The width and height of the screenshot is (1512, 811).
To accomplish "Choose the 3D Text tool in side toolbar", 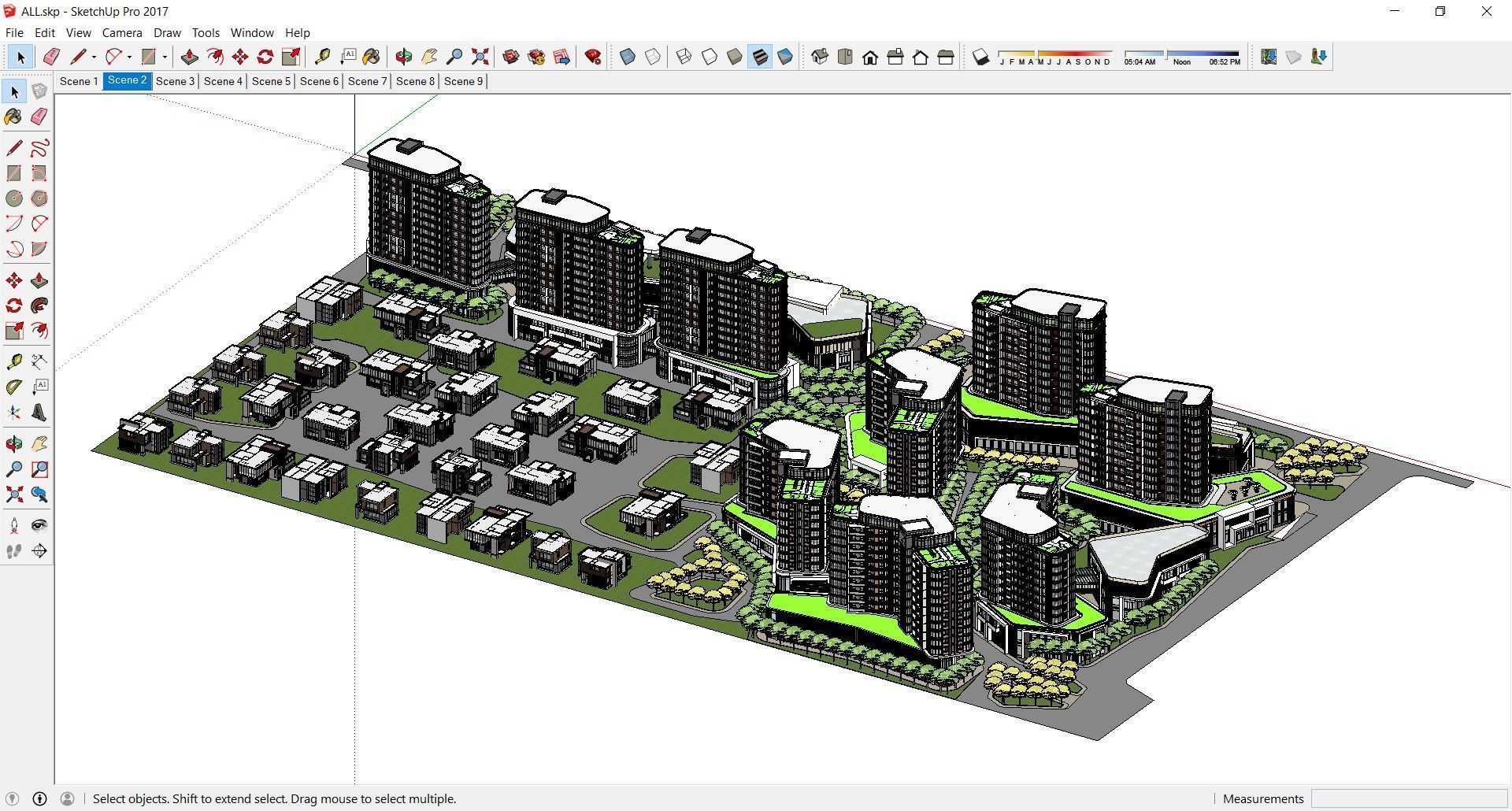I will 39,413.
